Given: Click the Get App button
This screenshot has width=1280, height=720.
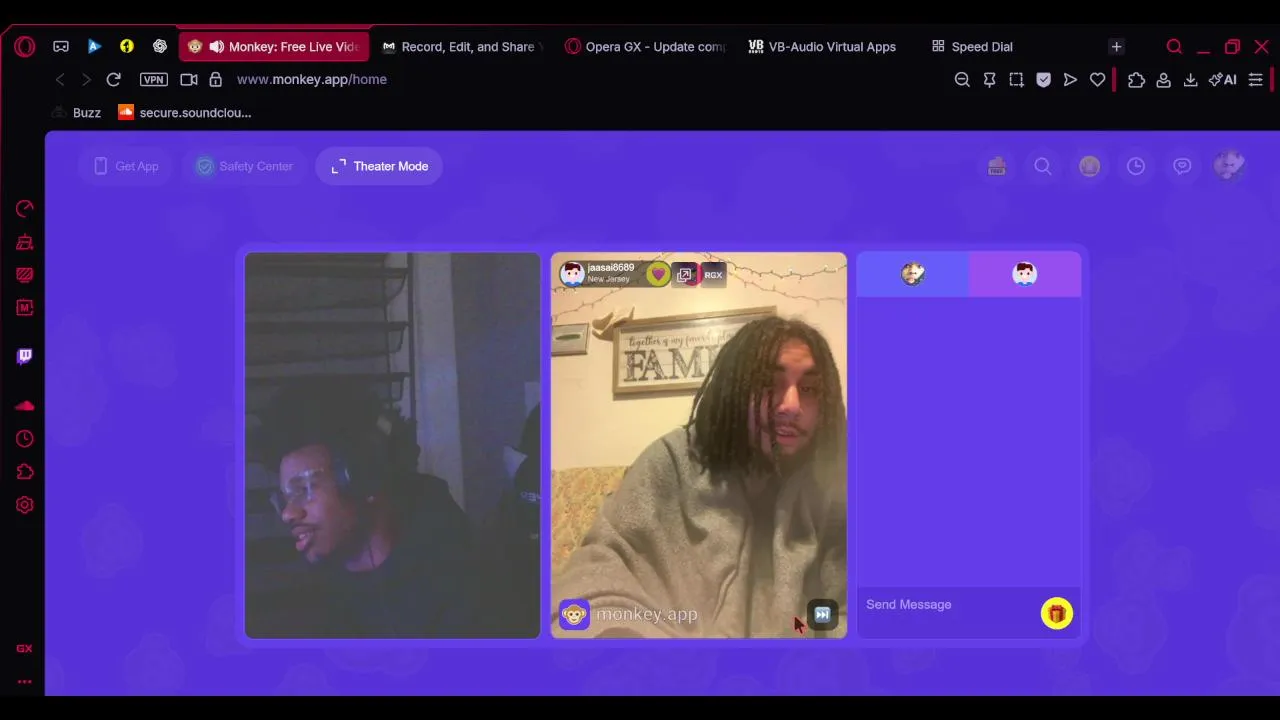Looking at the screenshot, I should (126, 166).
